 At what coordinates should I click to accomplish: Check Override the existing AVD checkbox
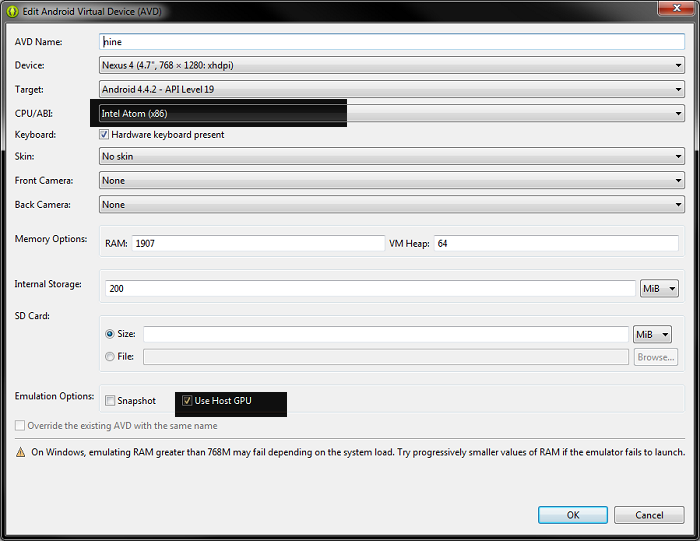[x=20, y=425]
